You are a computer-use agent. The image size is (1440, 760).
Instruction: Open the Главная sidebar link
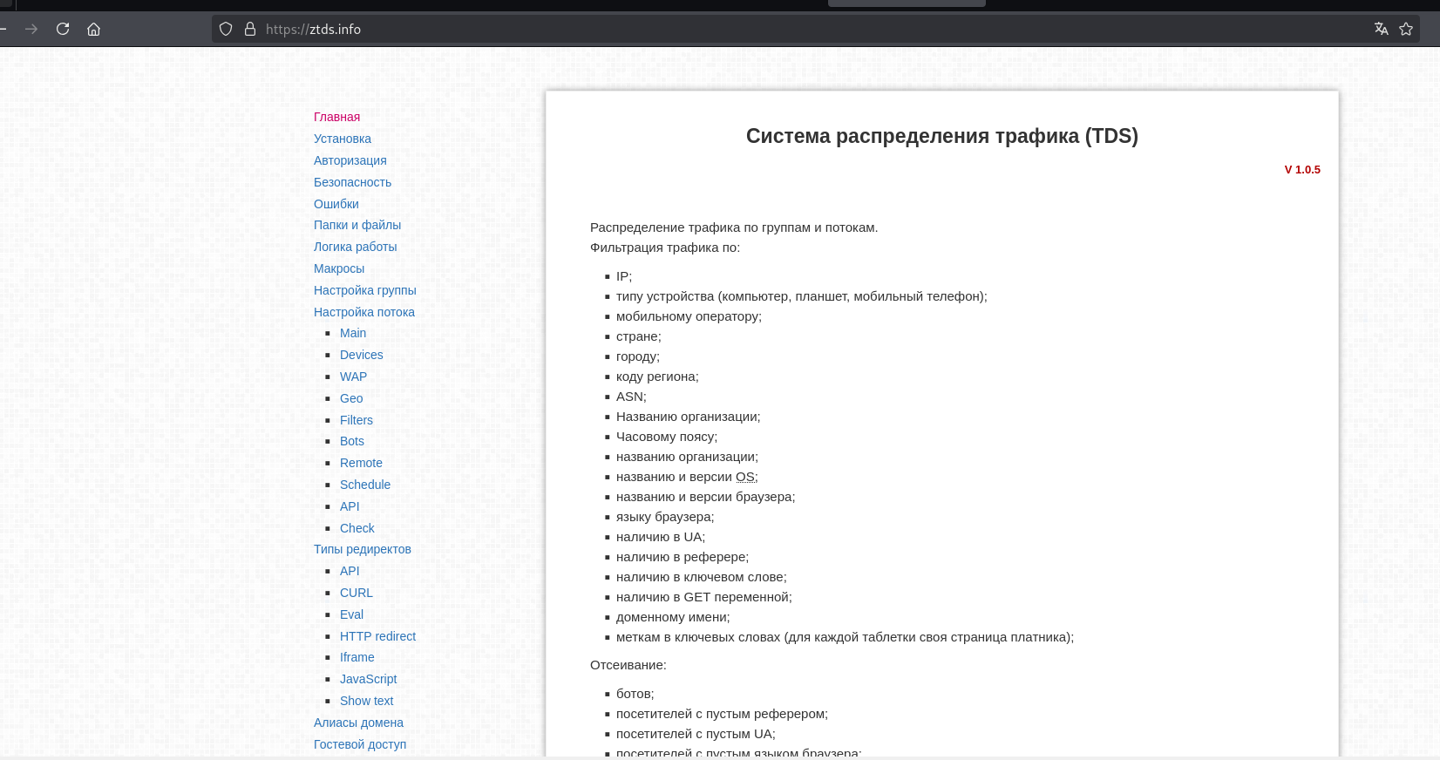point(337,117)
